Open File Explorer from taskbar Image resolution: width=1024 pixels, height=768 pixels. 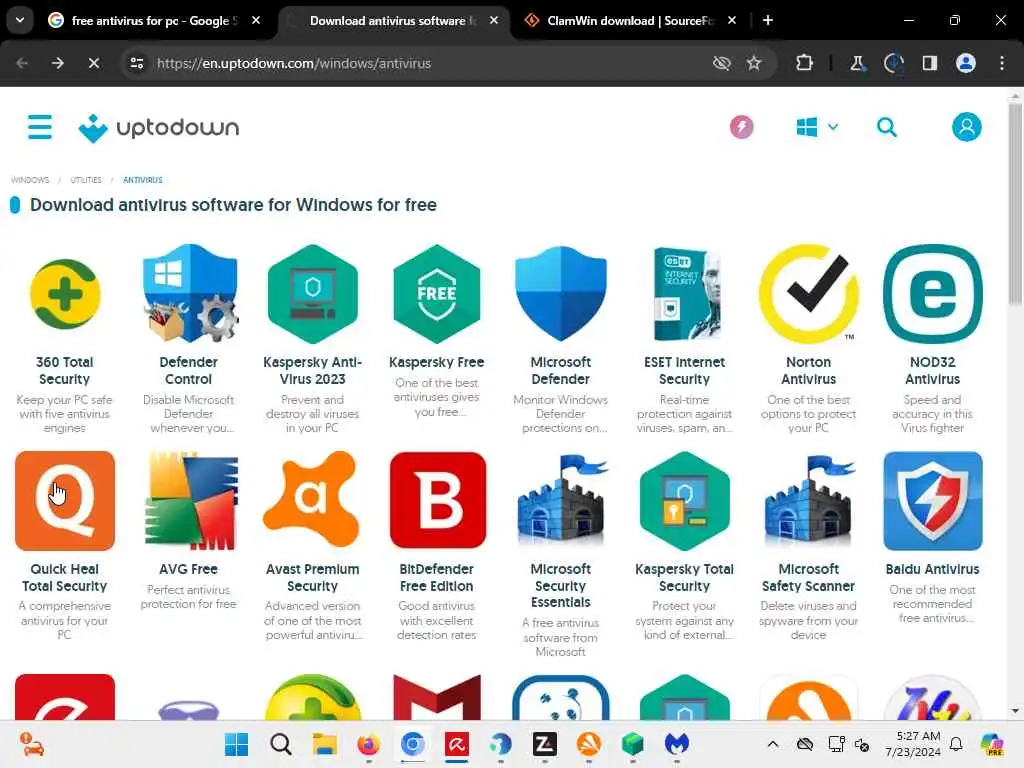[325, 744]
